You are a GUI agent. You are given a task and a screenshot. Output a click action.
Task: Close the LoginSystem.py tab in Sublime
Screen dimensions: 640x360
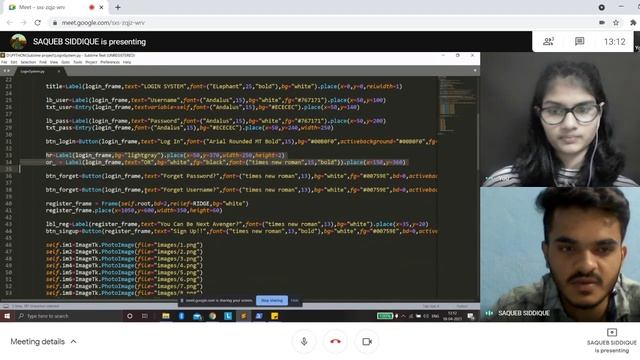coord(58,71)
